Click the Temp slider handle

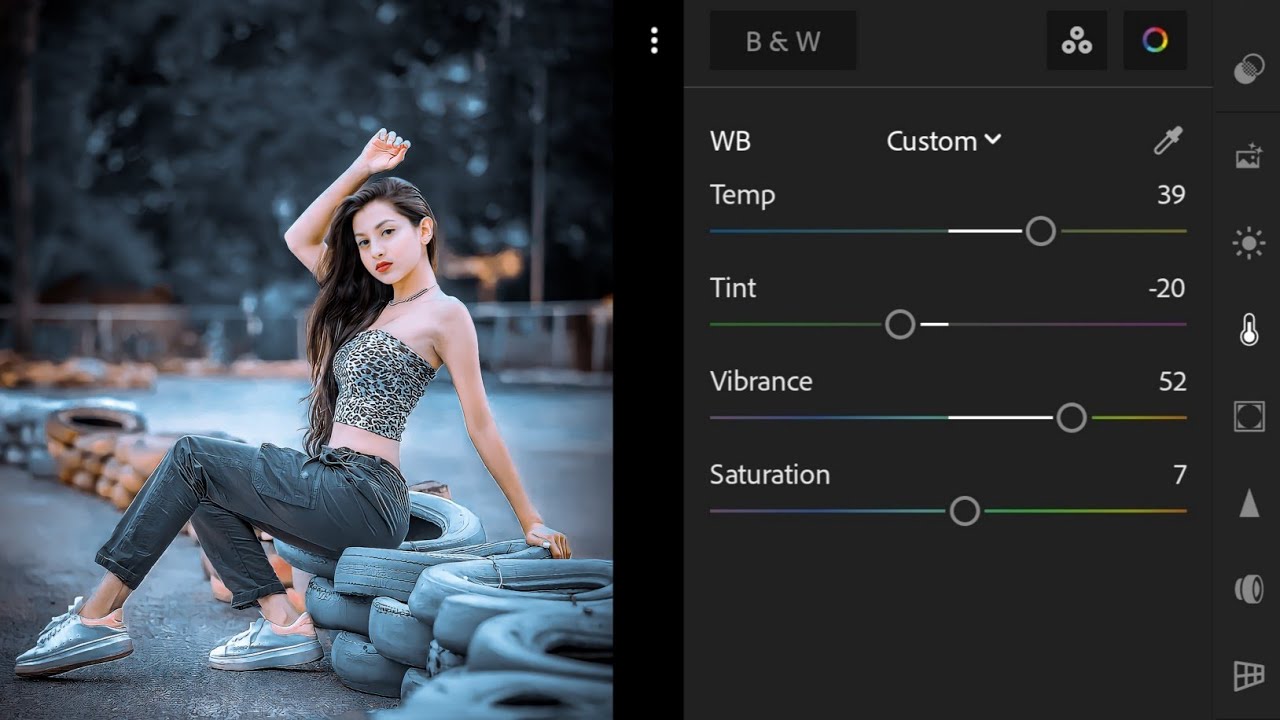pos(1041,231)
